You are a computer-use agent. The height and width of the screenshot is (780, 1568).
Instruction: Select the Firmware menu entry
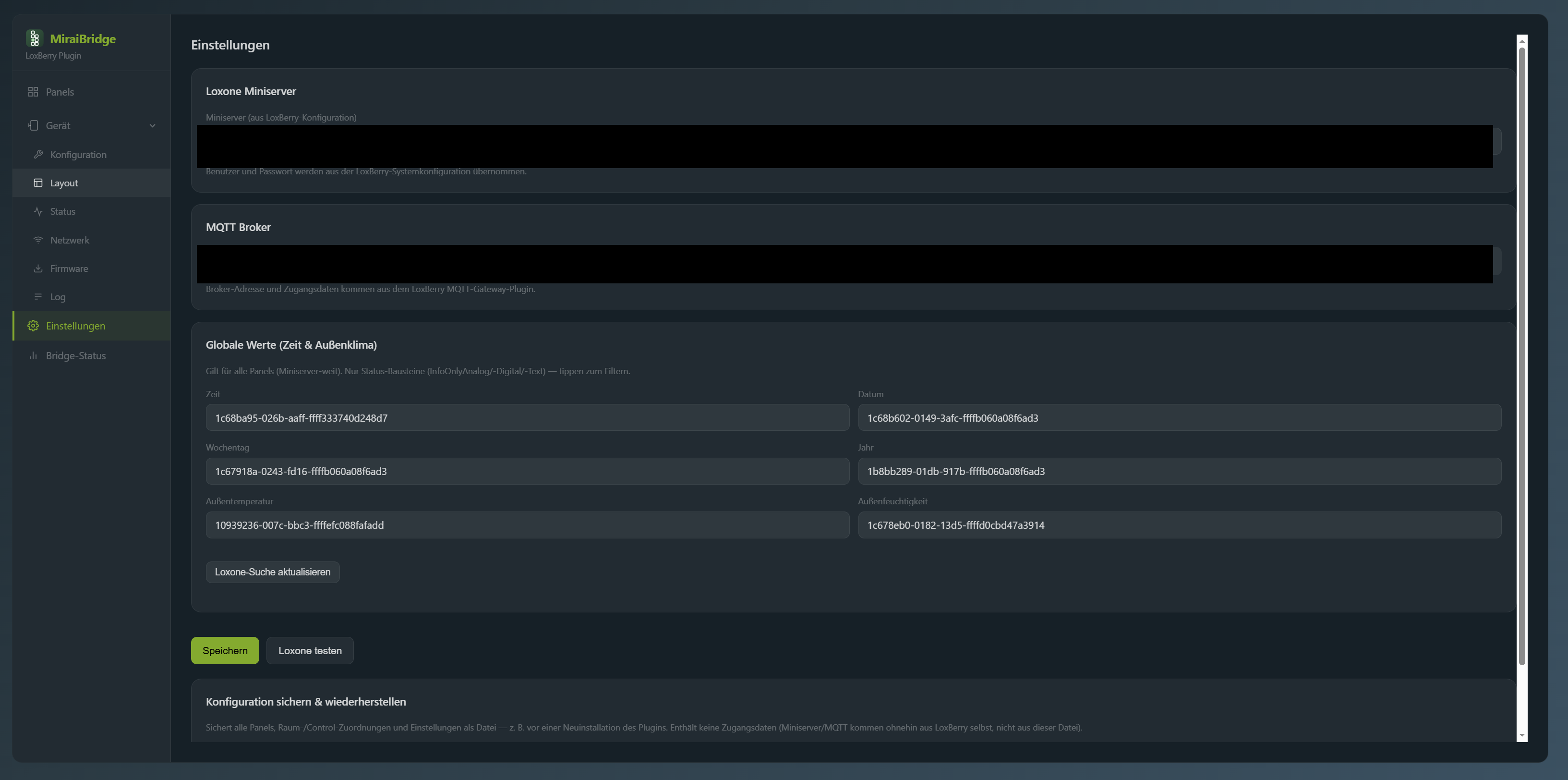[x=91, y=268]
